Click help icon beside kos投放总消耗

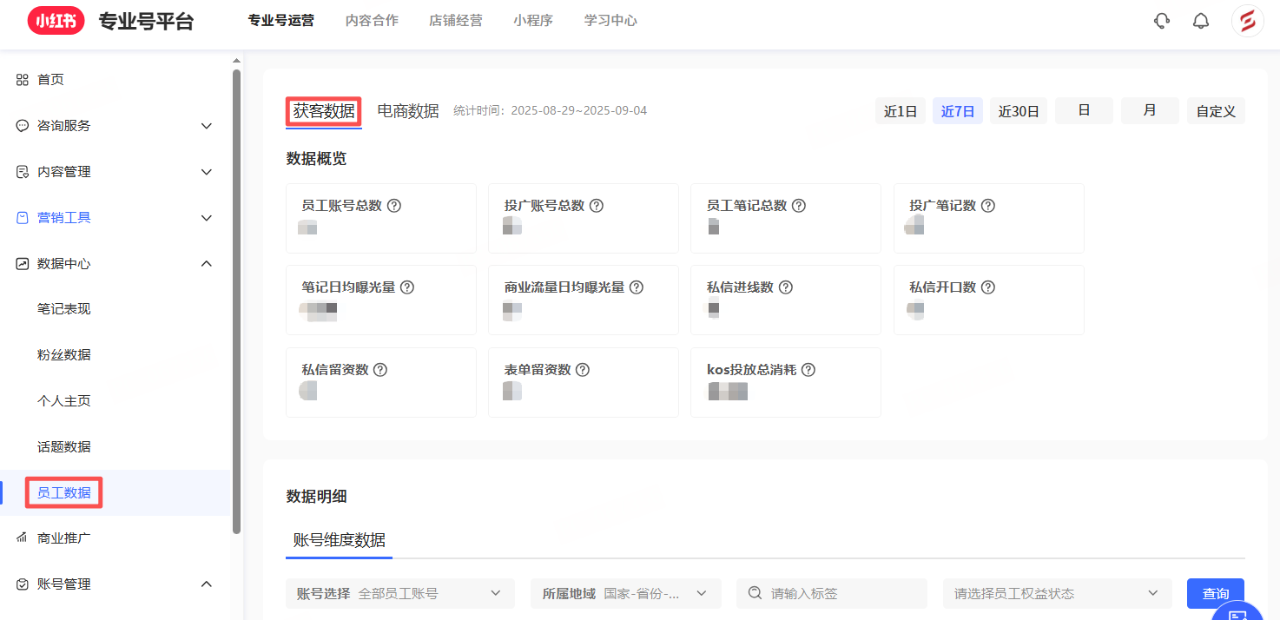coord(808,370)
